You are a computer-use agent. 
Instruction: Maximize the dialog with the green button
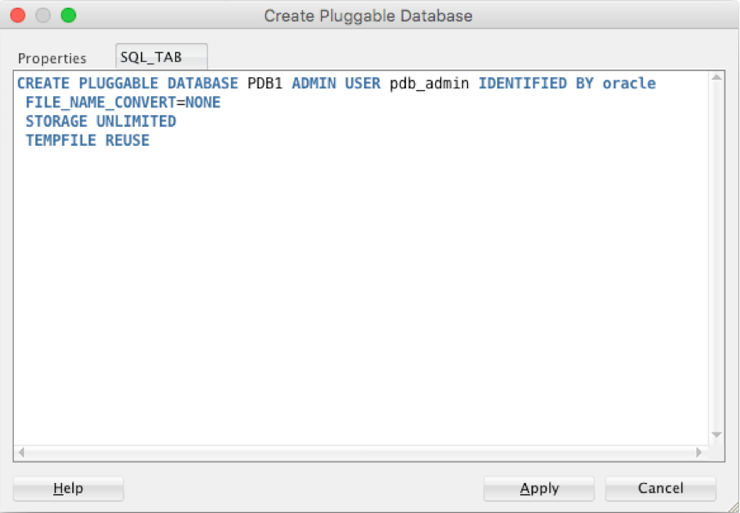click(68, 16)
